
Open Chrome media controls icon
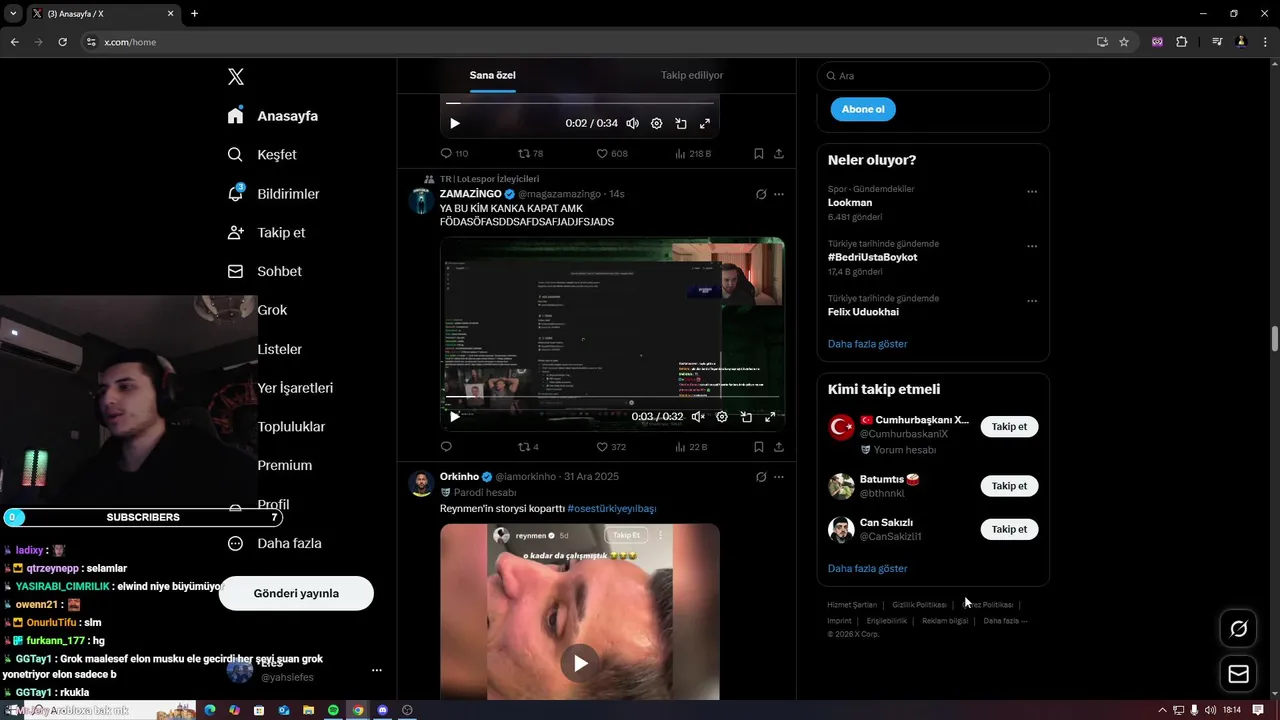click(x=1217, y=42)
